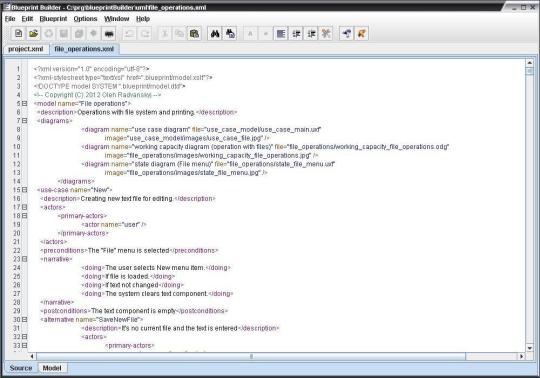Click the greyed Reload toolbar icon
This screenshot has width=540, height=378.
[49, 34]
